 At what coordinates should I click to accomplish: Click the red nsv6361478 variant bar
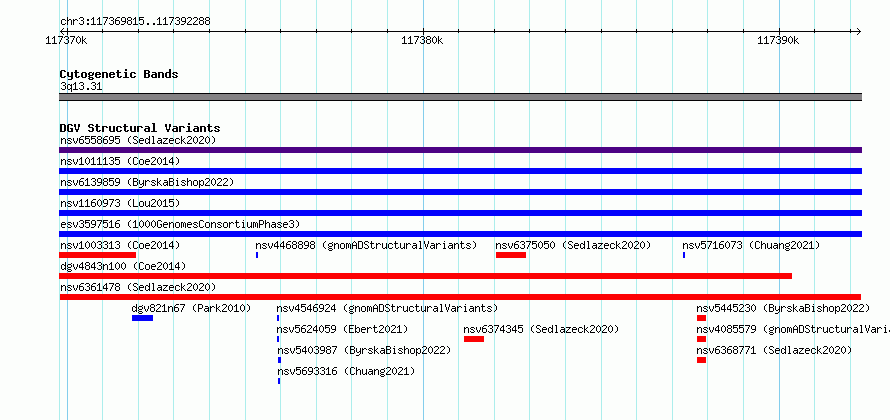coord(460,297)
